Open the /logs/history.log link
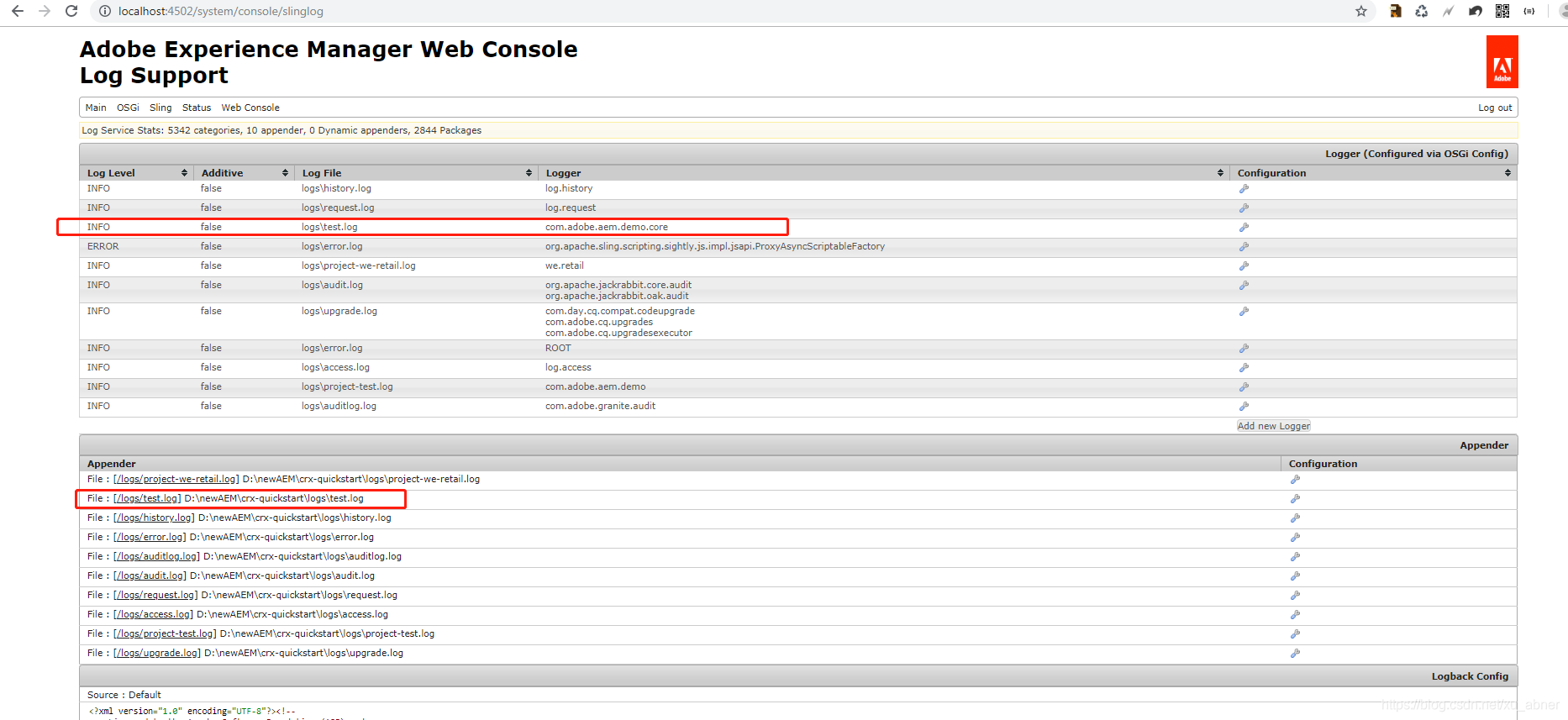This screenshot has height=720, width=1568. click(154, 518)
